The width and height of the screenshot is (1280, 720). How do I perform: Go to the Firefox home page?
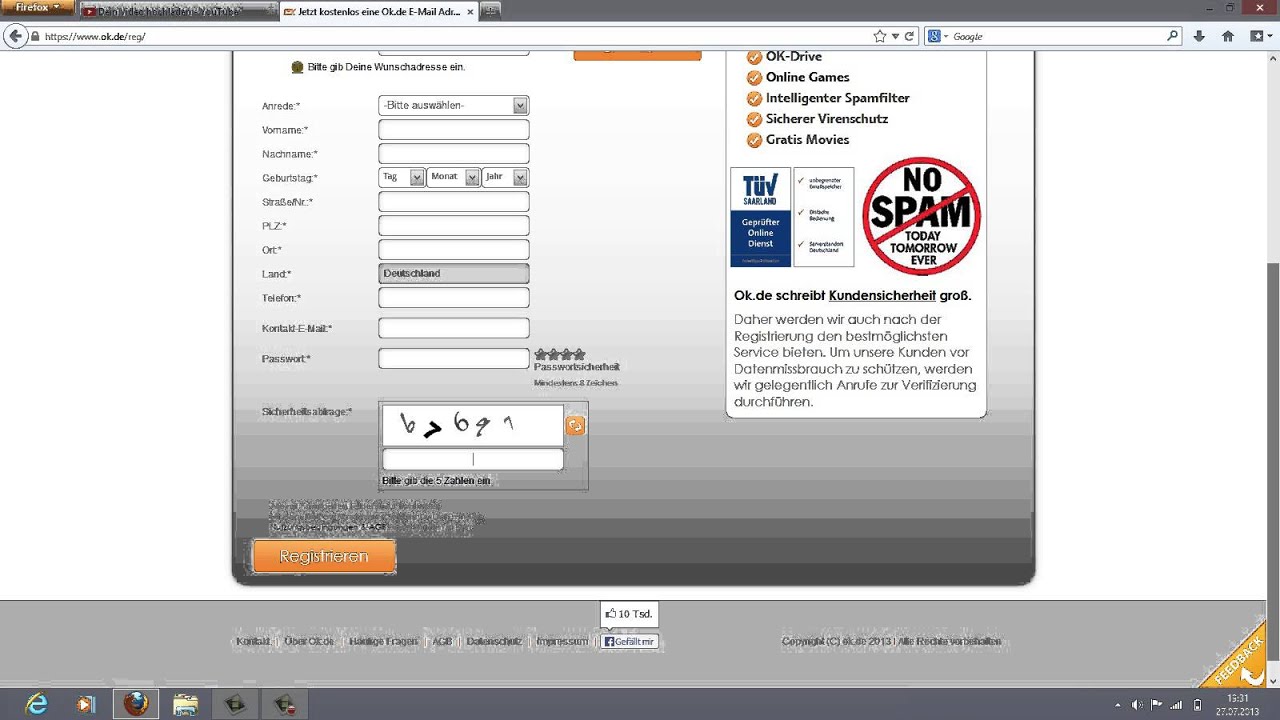1228,36
